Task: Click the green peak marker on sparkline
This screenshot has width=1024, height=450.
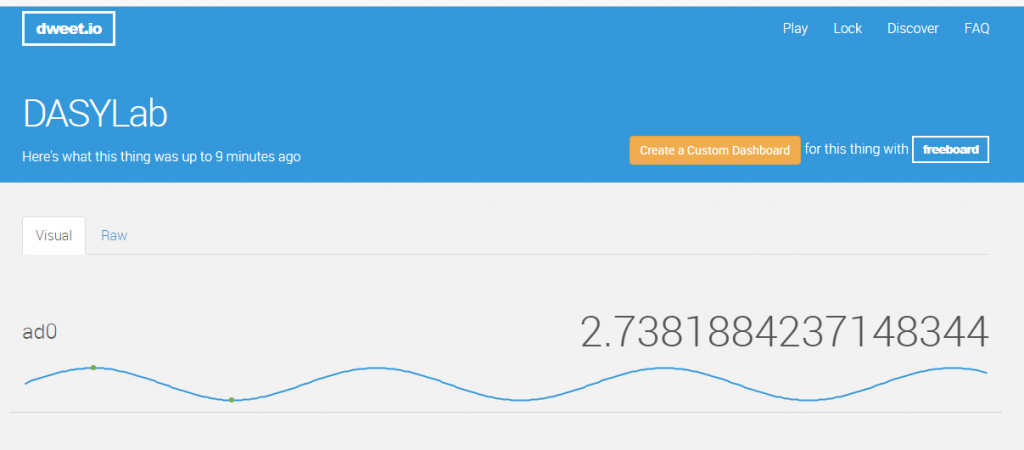Action: pos(93,368)
